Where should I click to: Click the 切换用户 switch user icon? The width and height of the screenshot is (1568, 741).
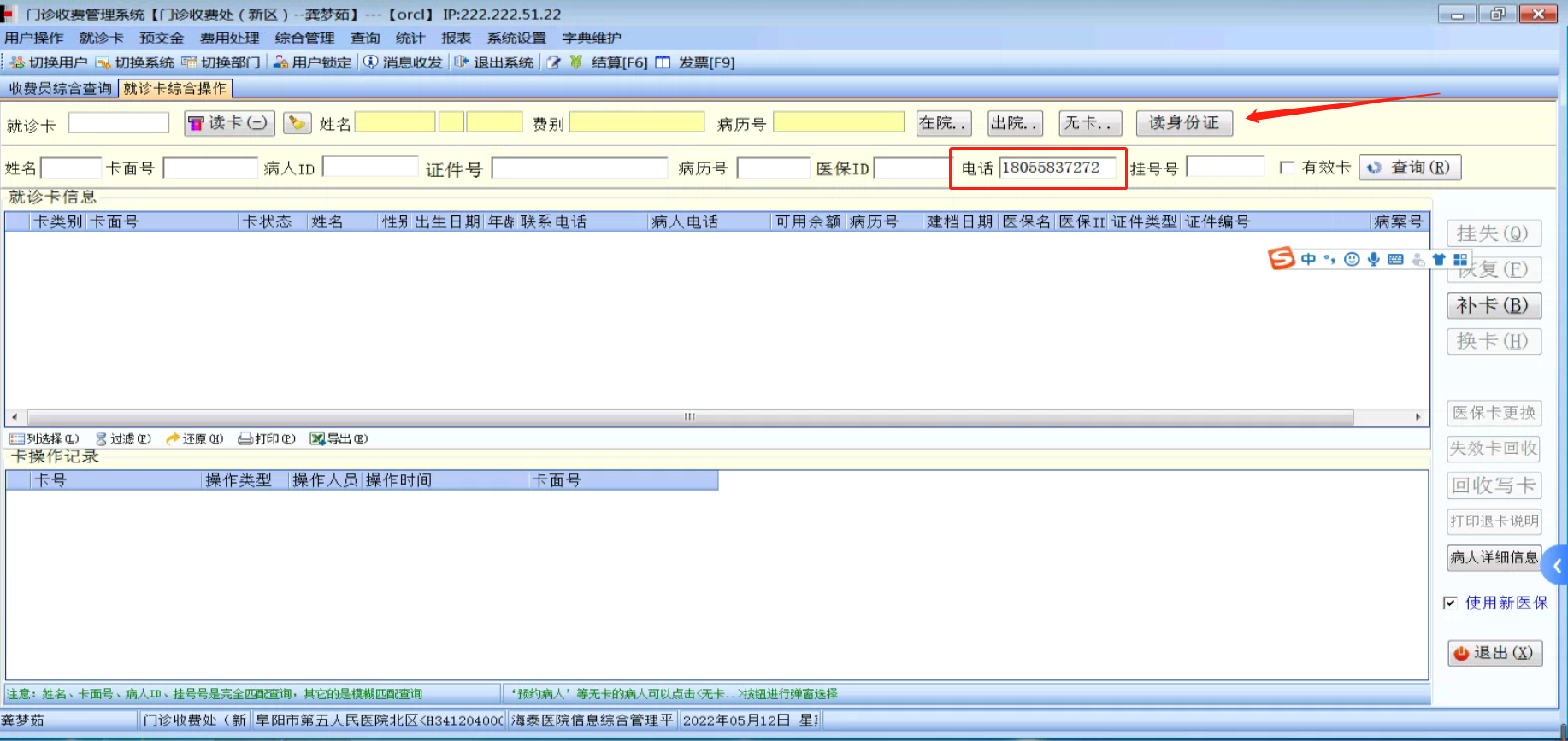17,62
